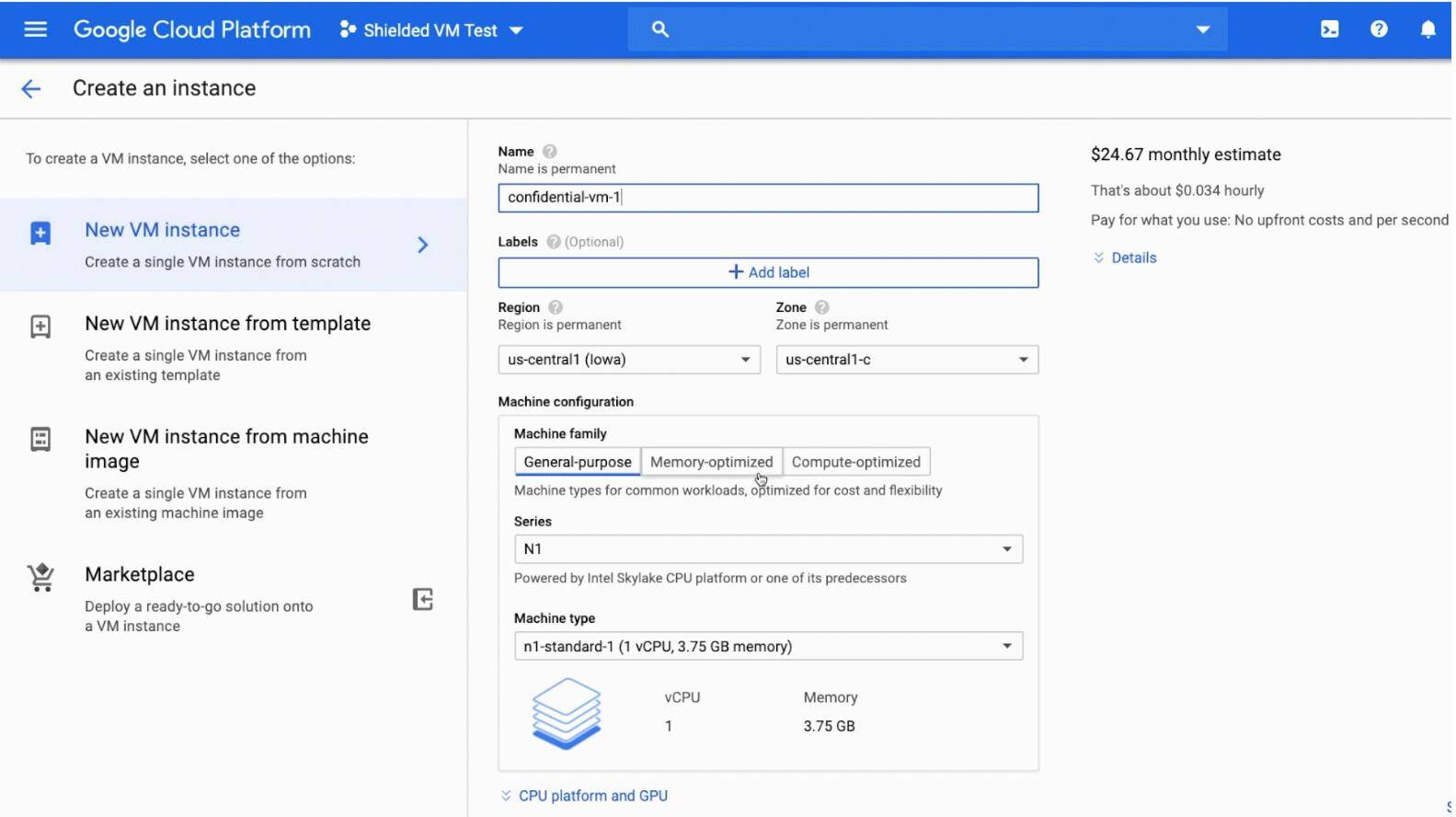1456x817 pixels.
Task: Go back with the left arrow
Action: 31,88
